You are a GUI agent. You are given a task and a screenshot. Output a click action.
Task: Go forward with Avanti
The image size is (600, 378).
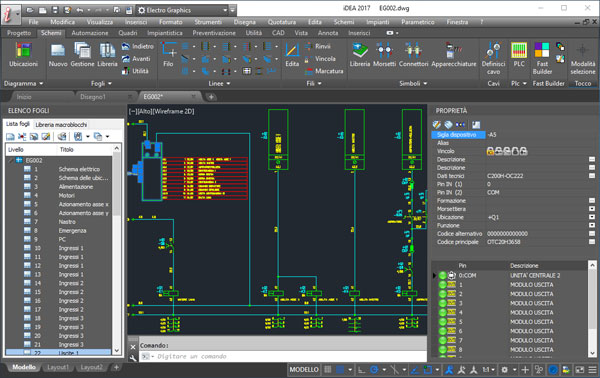click(136, 59)
